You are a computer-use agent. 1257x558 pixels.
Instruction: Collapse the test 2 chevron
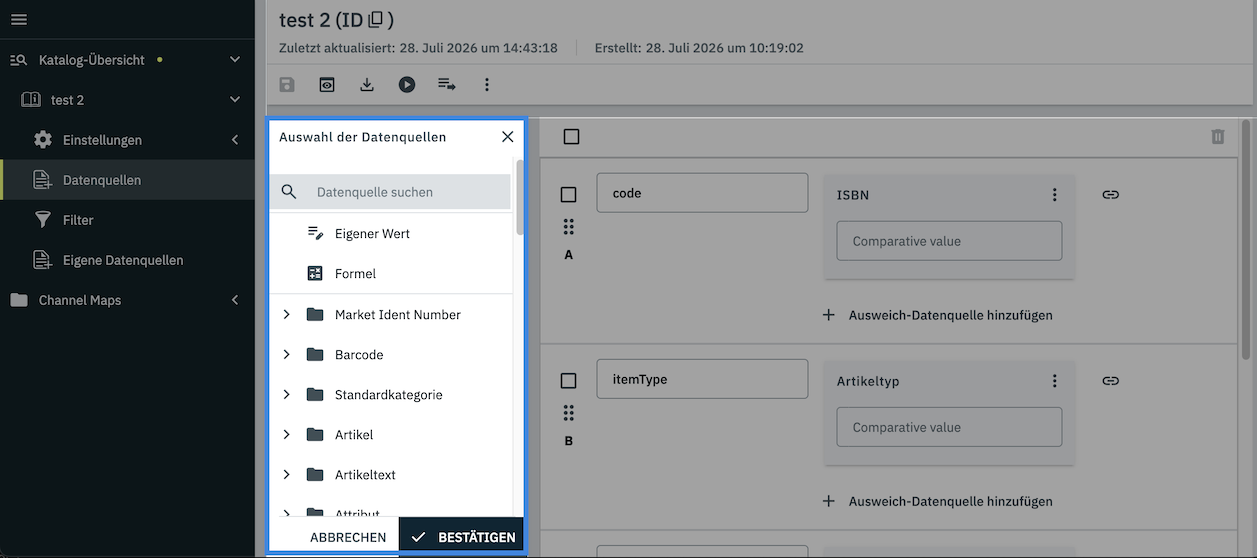tap(235, 100)
